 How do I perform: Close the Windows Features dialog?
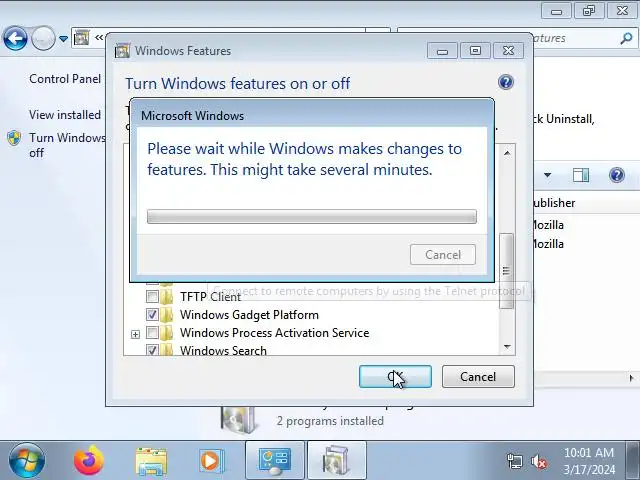(508, 51)
